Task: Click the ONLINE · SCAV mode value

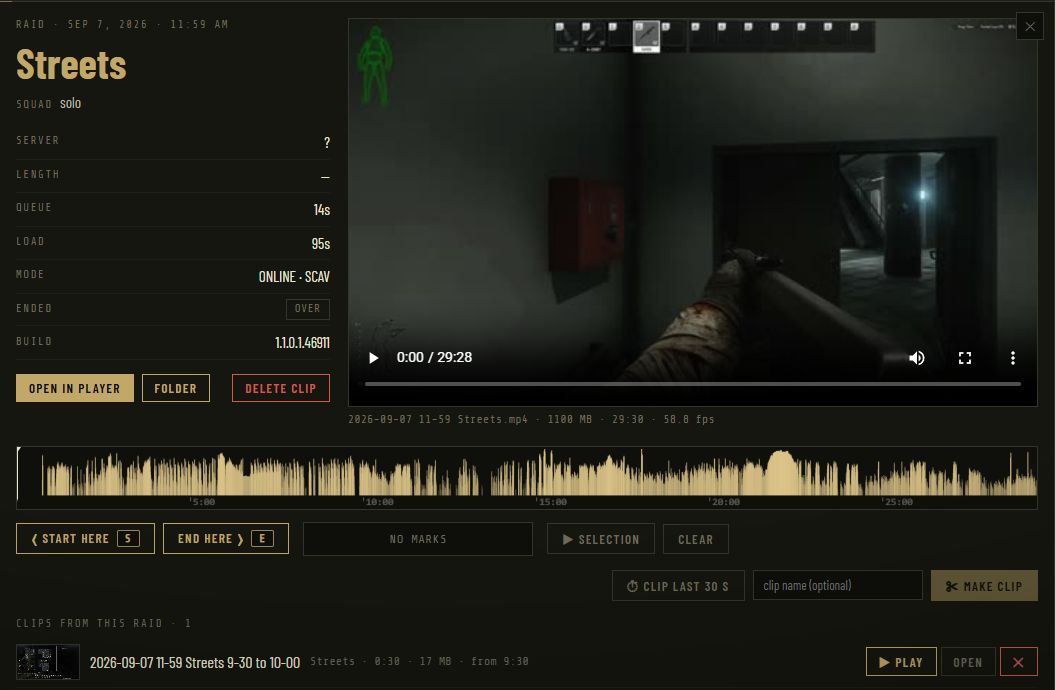Action: coord(294,276)
